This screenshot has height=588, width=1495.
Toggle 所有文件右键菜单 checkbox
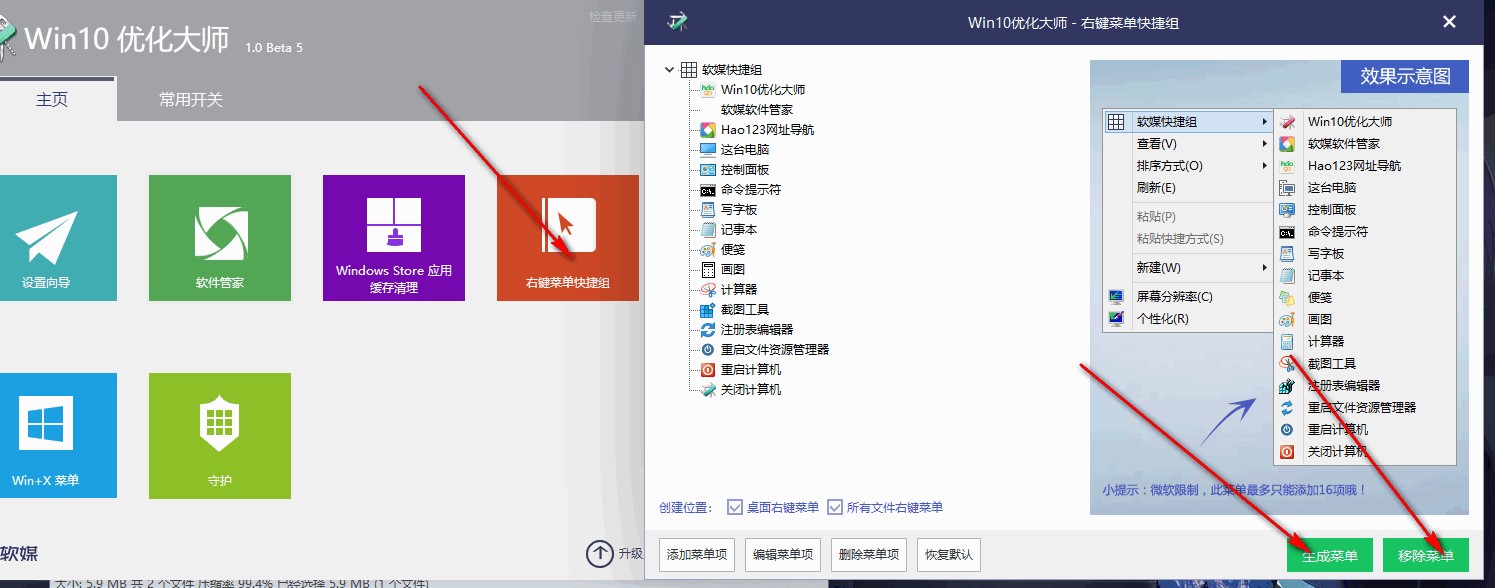pyautogui.click(x=835, y=507)
